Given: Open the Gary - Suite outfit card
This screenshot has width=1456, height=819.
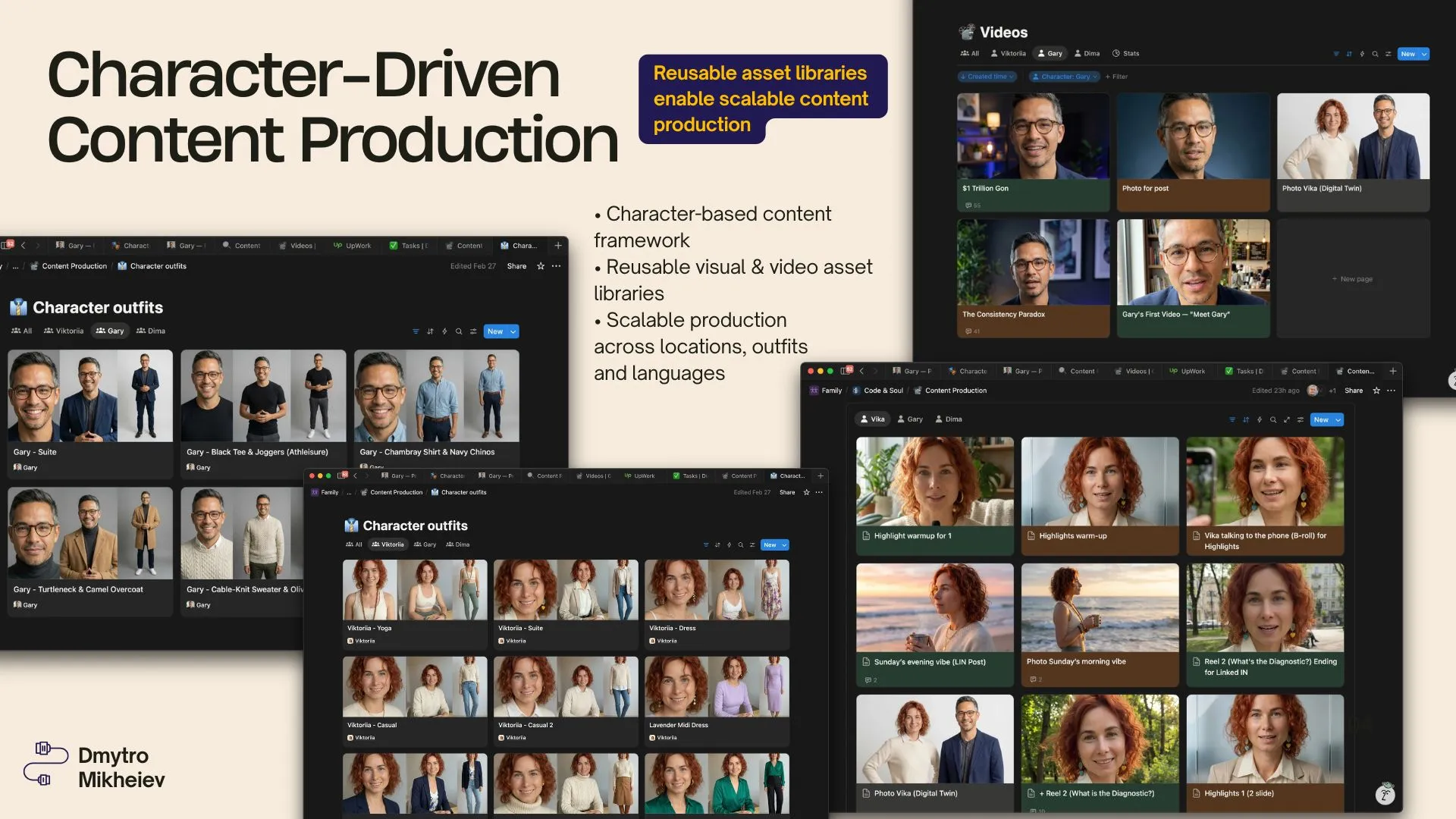Looking at the screenshot, I should click(x=90, y=414).
